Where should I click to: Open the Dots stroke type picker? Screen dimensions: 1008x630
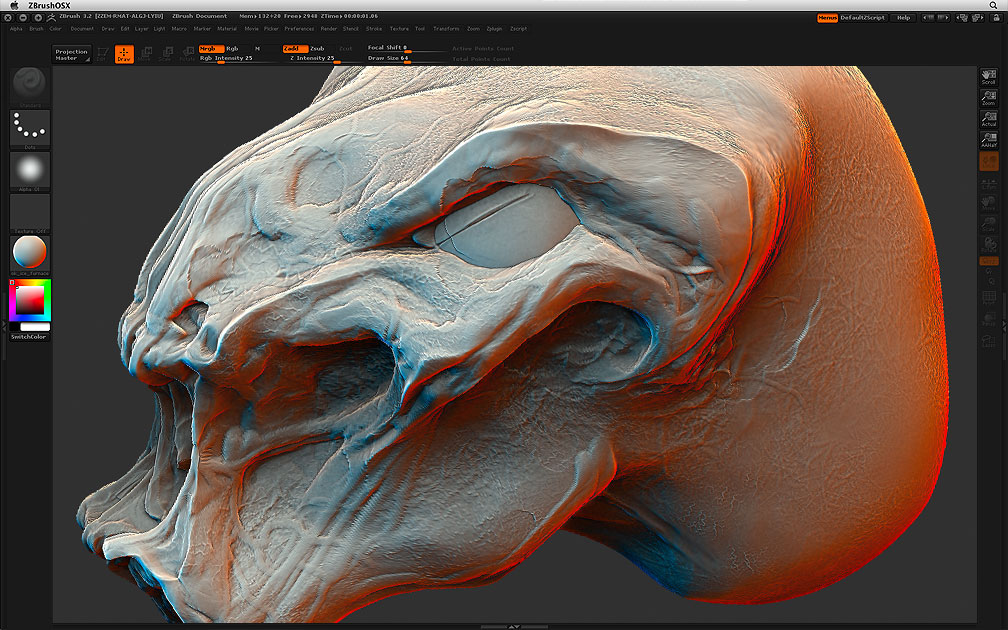point(30,127)
